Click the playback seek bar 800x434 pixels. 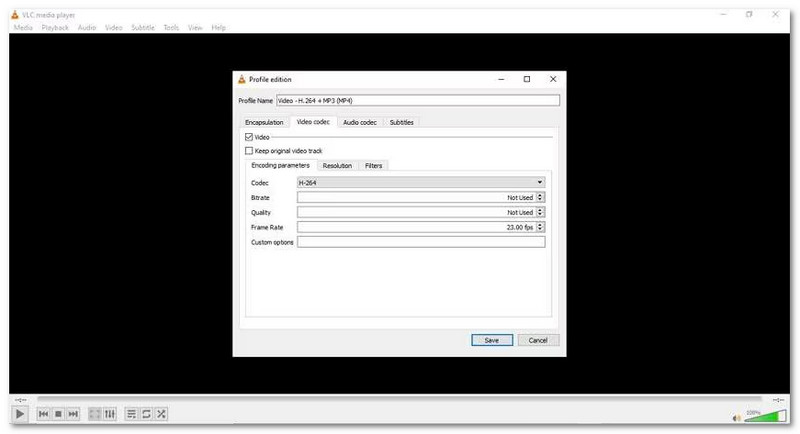coord(399,400)
